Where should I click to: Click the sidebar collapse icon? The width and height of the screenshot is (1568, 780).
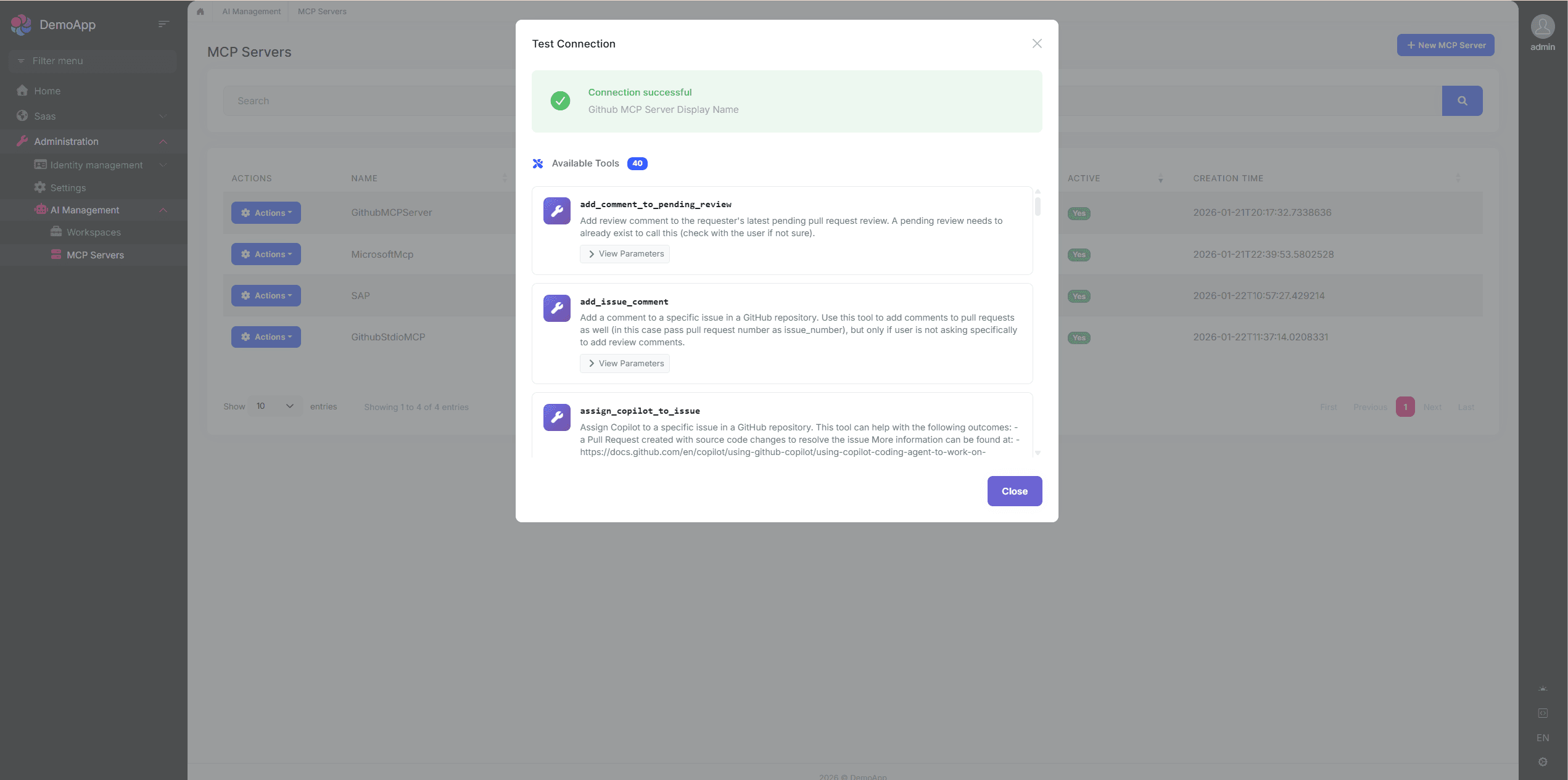point(163,24)
